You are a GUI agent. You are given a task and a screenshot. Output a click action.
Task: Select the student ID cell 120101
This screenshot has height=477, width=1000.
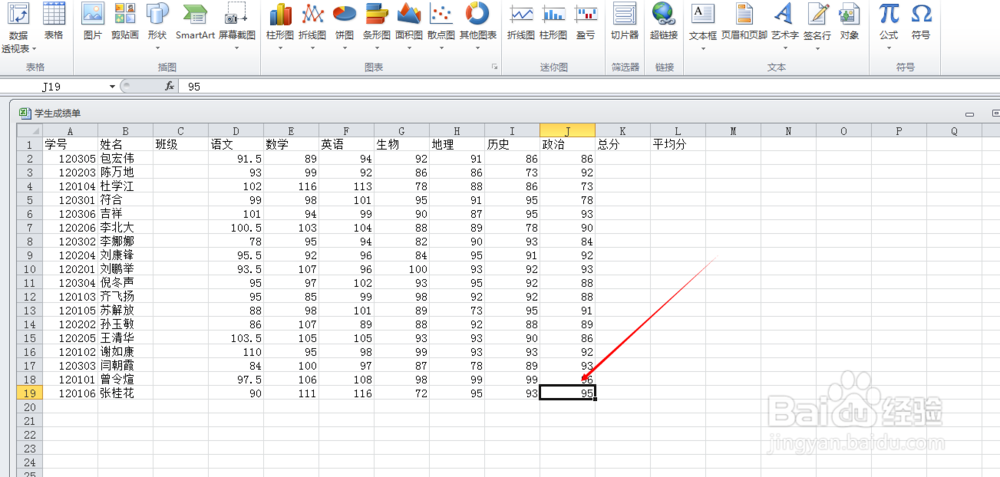click(x=70, y=380)
